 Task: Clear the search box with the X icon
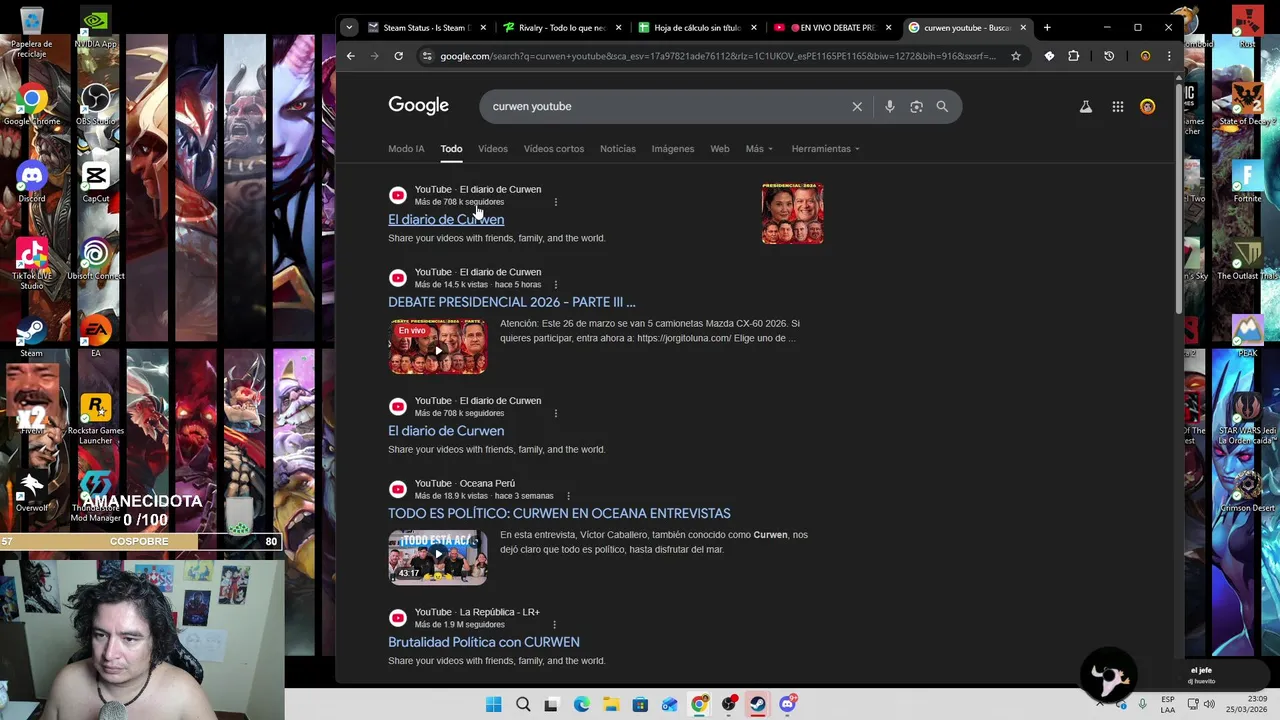click(857, 106)
